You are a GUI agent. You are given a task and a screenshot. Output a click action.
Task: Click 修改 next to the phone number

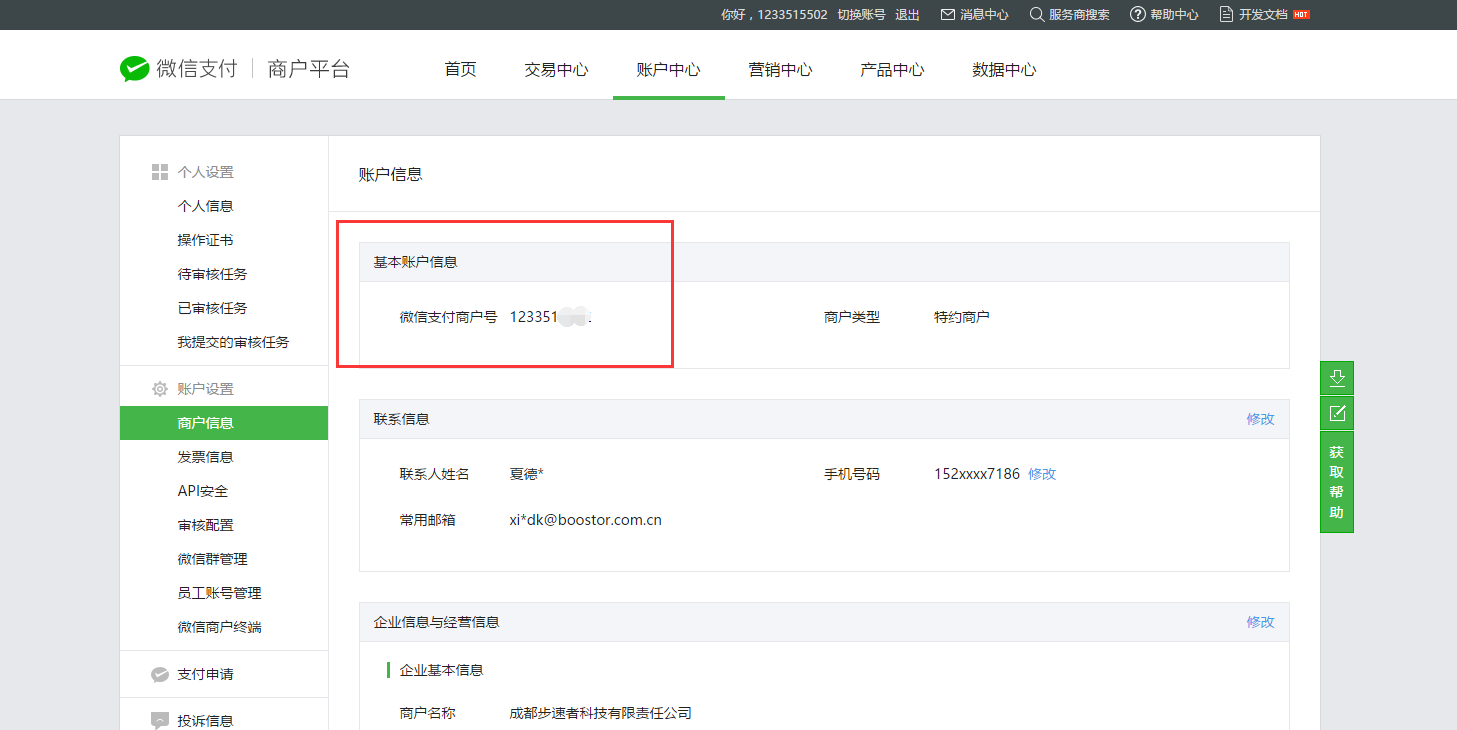[1042, 474]
